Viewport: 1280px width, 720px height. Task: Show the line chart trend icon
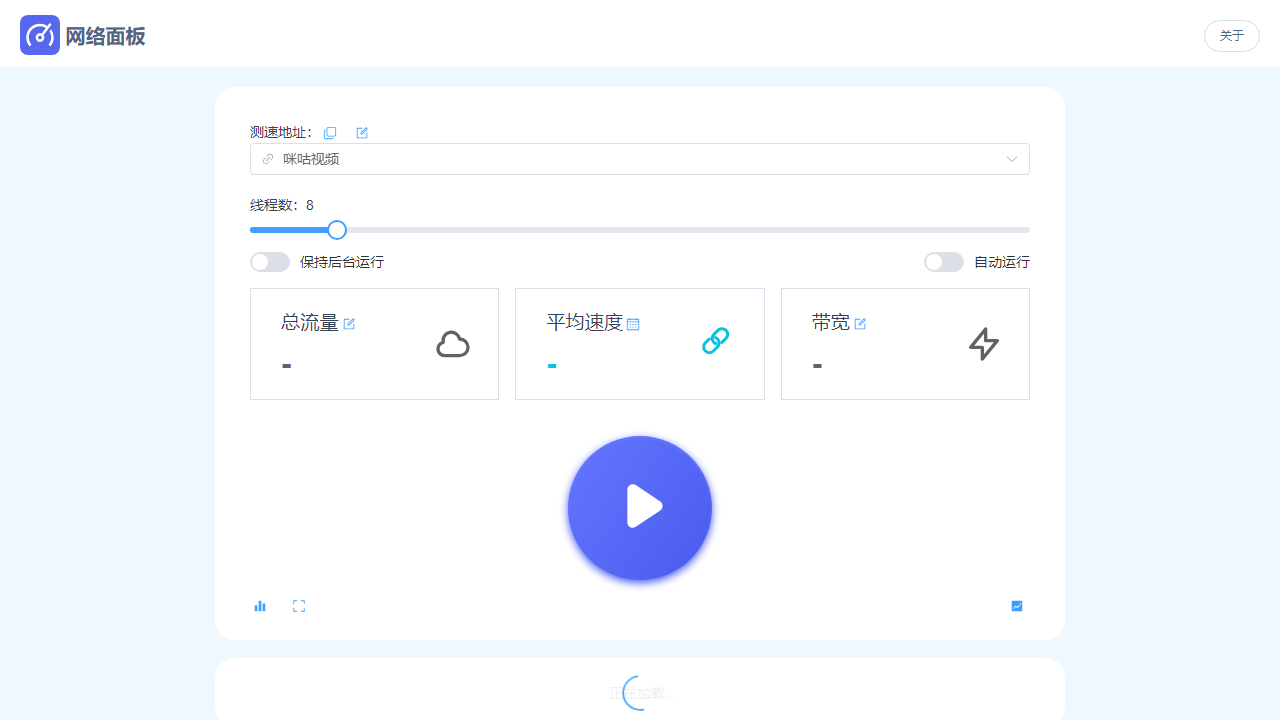pyautogui.click(x=1017, y=606)
